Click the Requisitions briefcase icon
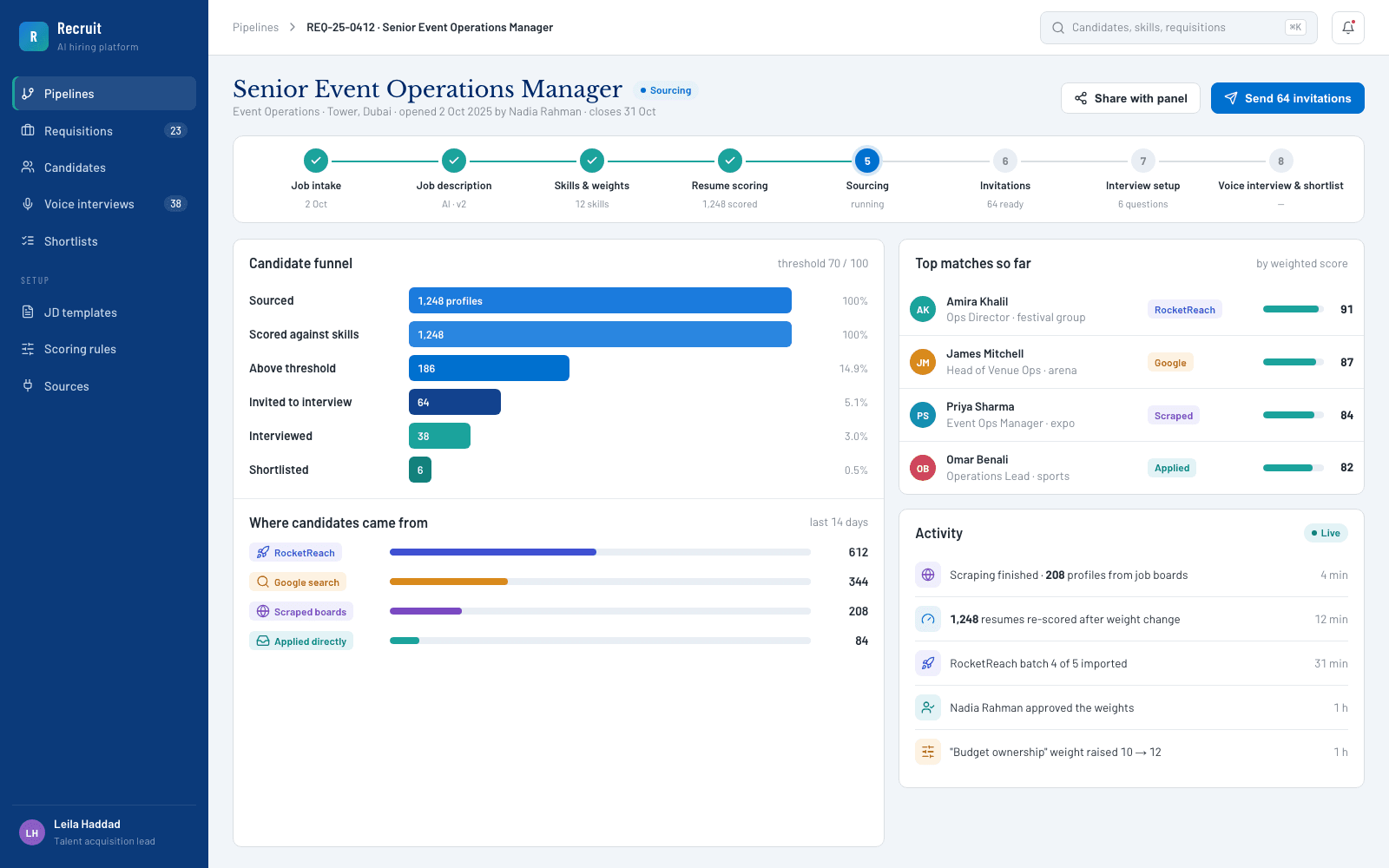The width and height of the screenshot is (1389, 868). coord(28,130)
